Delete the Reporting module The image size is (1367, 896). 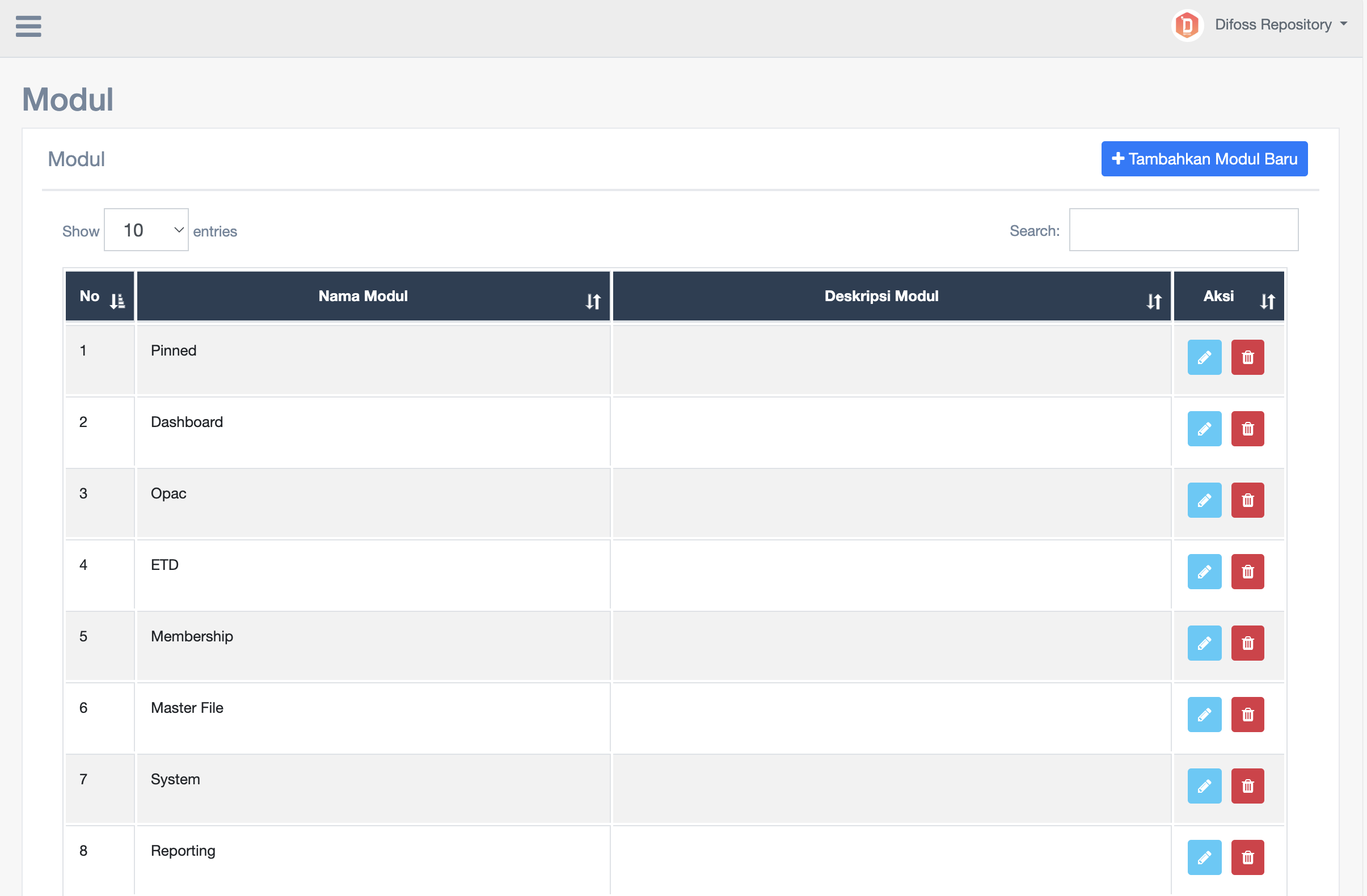coord(1247,857)
